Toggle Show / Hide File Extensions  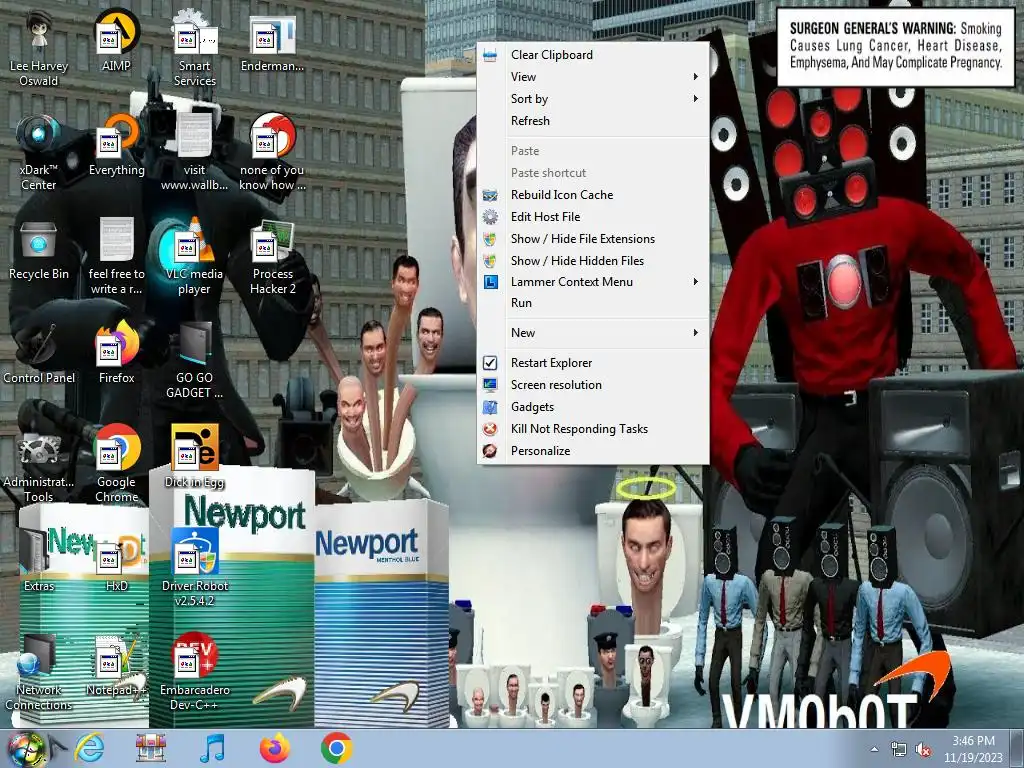tap(593, 239)
